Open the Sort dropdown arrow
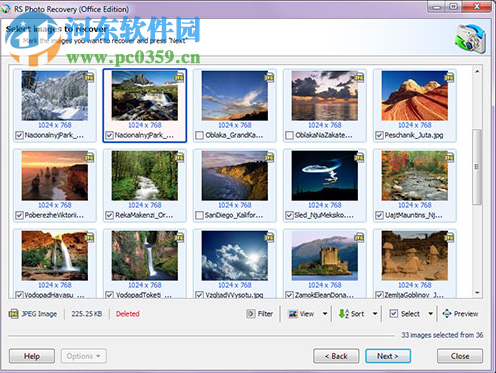The width and height of the screenshot is (496, 373). point(375,314)
